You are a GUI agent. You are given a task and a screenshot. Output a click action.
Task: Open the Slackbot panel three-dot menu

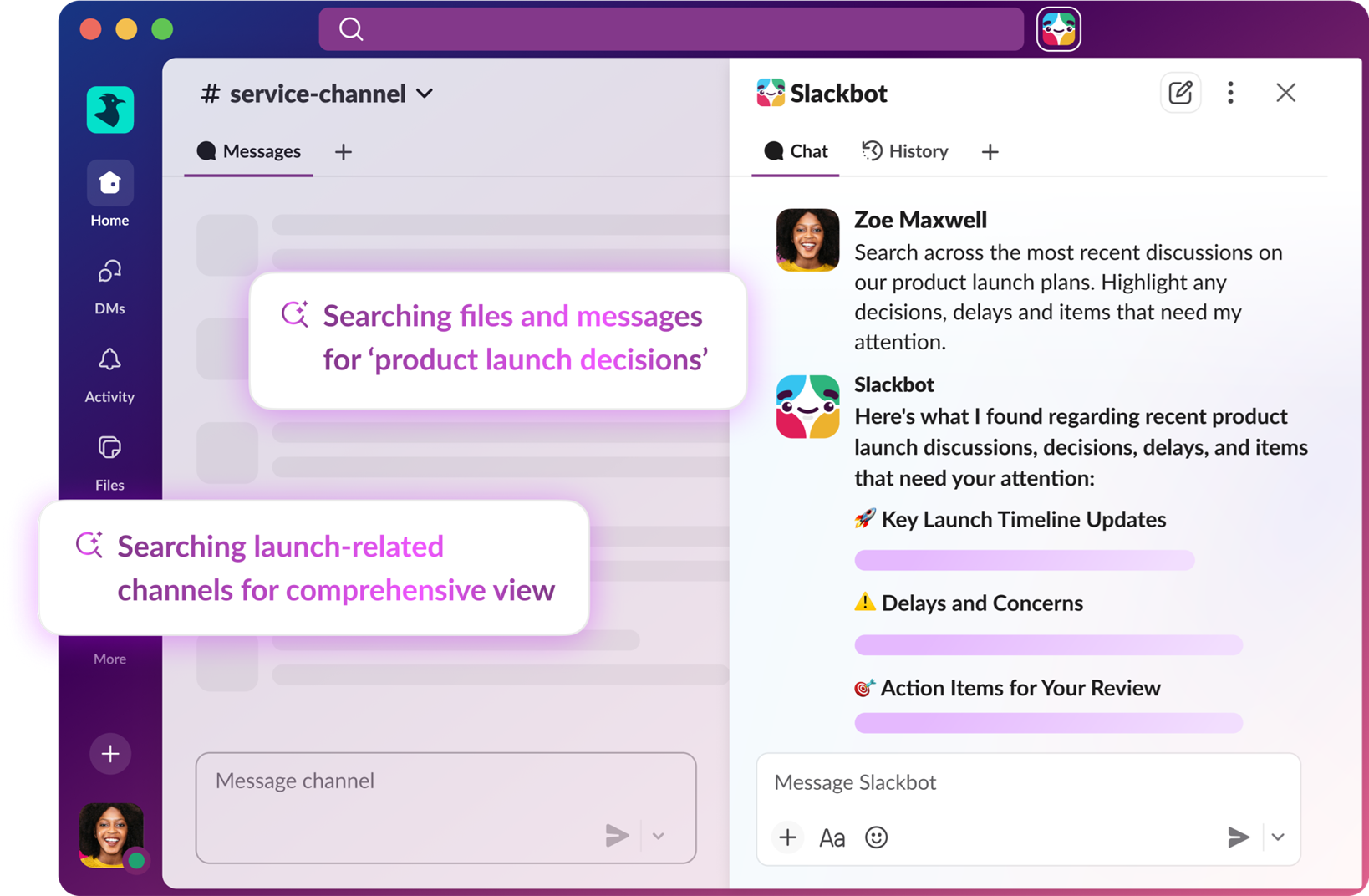click(1230, 93)
